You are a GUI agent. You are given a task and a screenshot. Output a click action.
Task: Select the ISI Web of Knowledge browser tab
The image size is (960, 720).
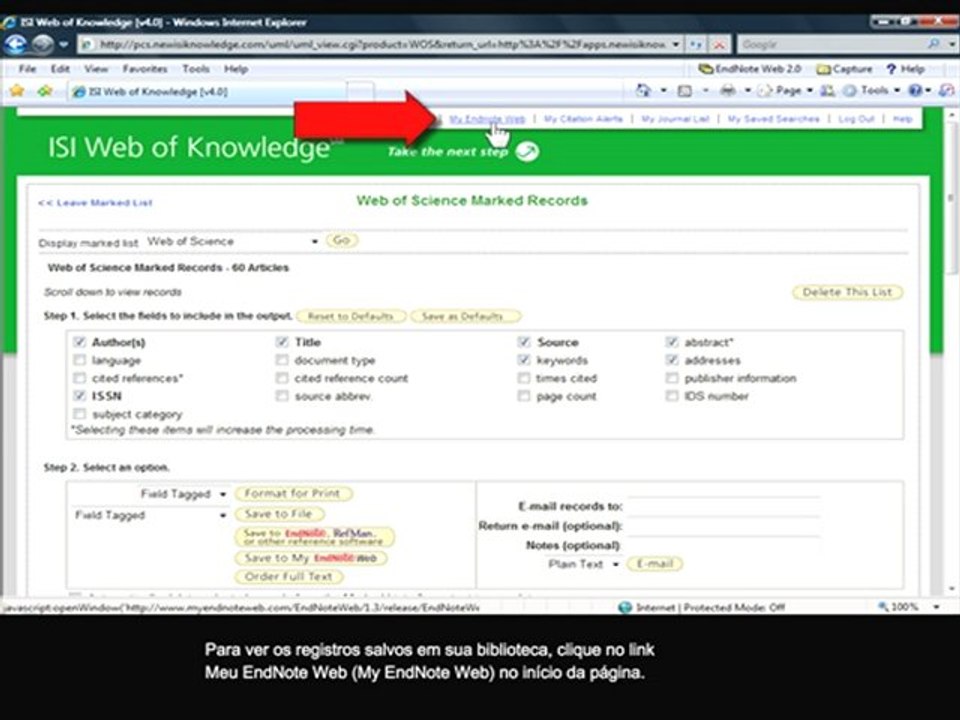pos(208,92)
